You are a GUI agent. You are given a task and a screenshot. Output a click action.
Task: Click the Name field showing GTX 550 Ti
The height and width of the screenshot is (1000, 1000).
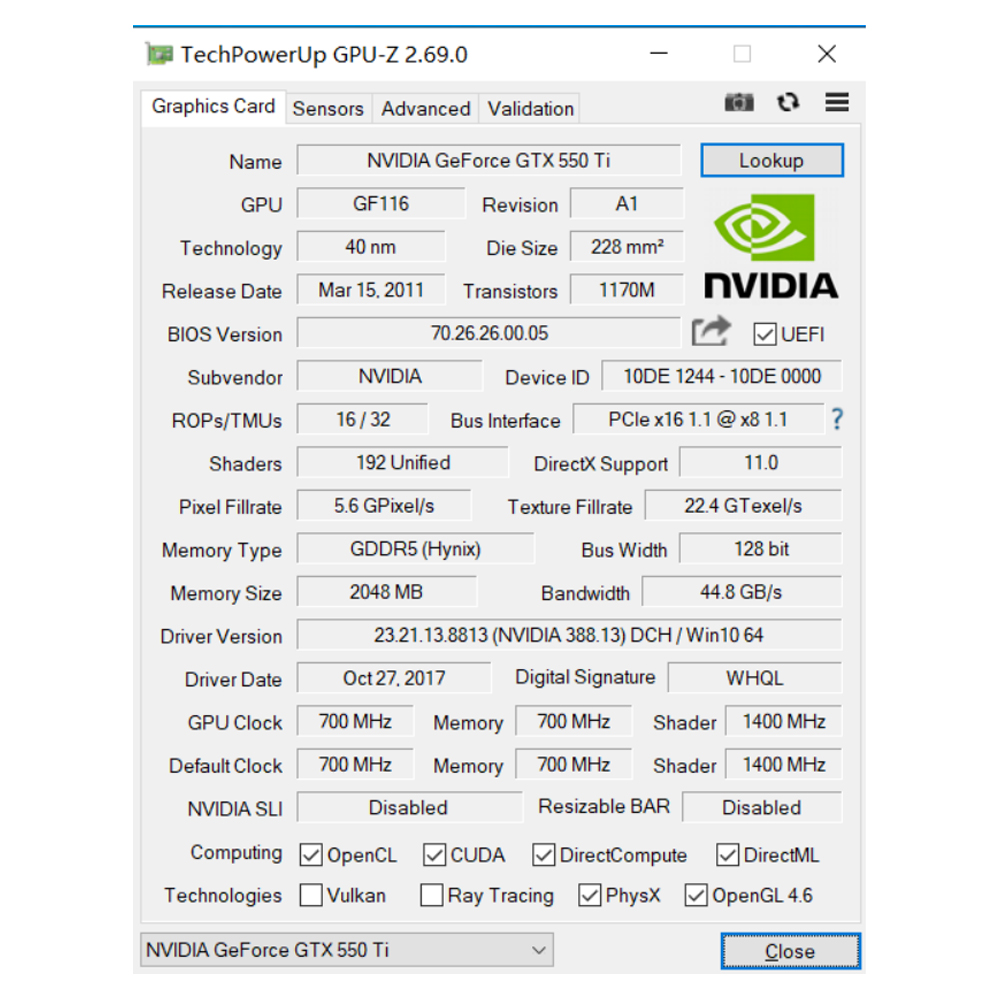pos(489,160)
